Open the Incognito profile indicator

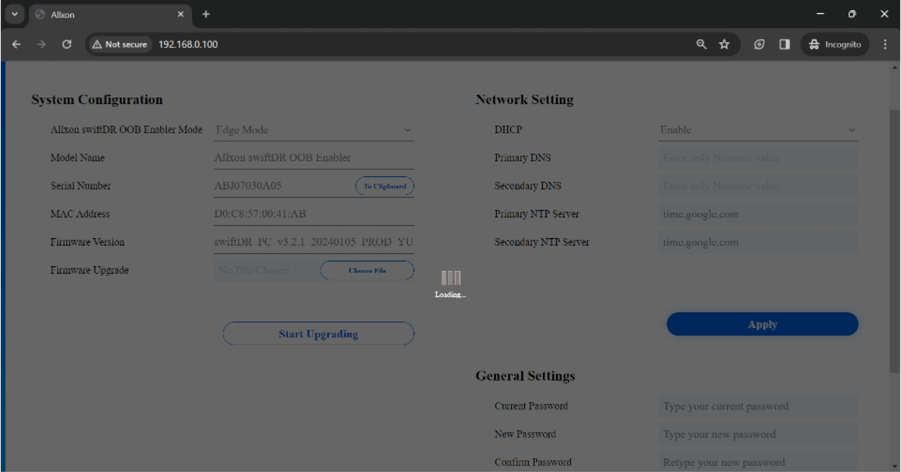(835, 44)
